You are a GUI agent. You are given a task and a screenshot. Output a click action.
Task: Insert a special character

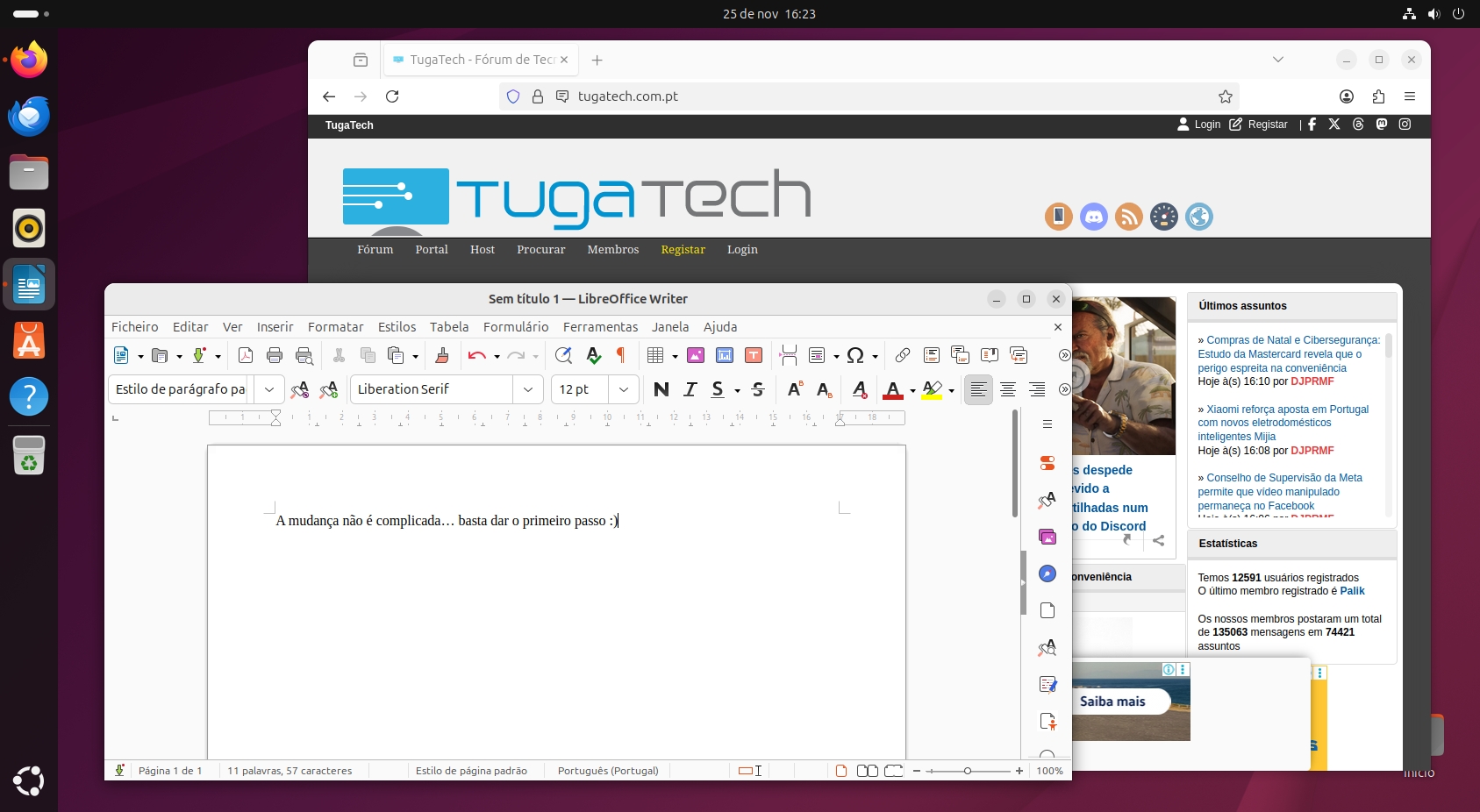[857, 356]
